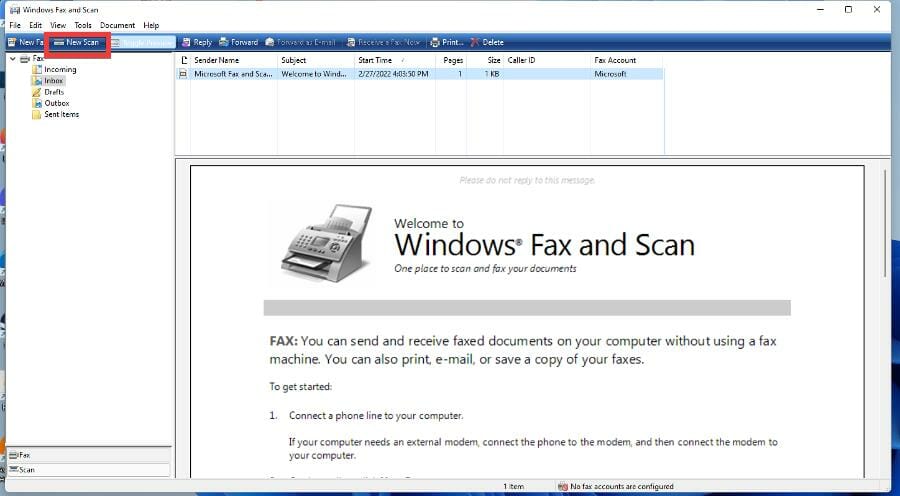900x496 pixels.
Task: Open the Edit menu
Action: [x=36, y=25]
